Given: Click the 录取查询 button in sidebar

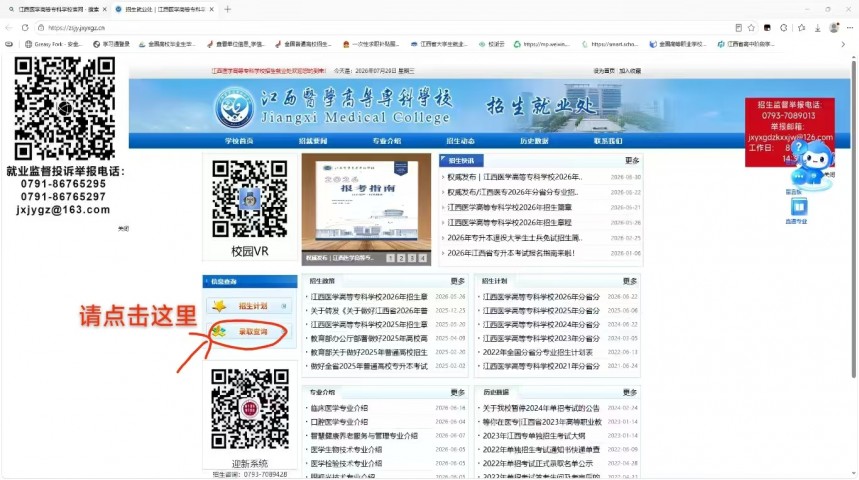Looking at the screenshot, I should click(249, 332).
